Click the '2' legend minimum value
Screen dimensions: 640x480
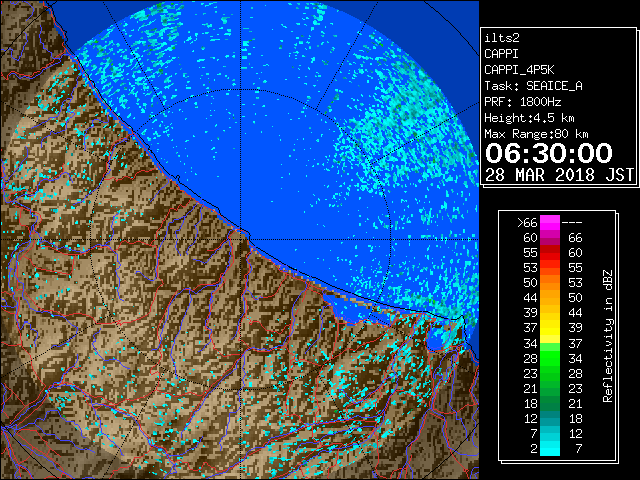click(534, 449)
